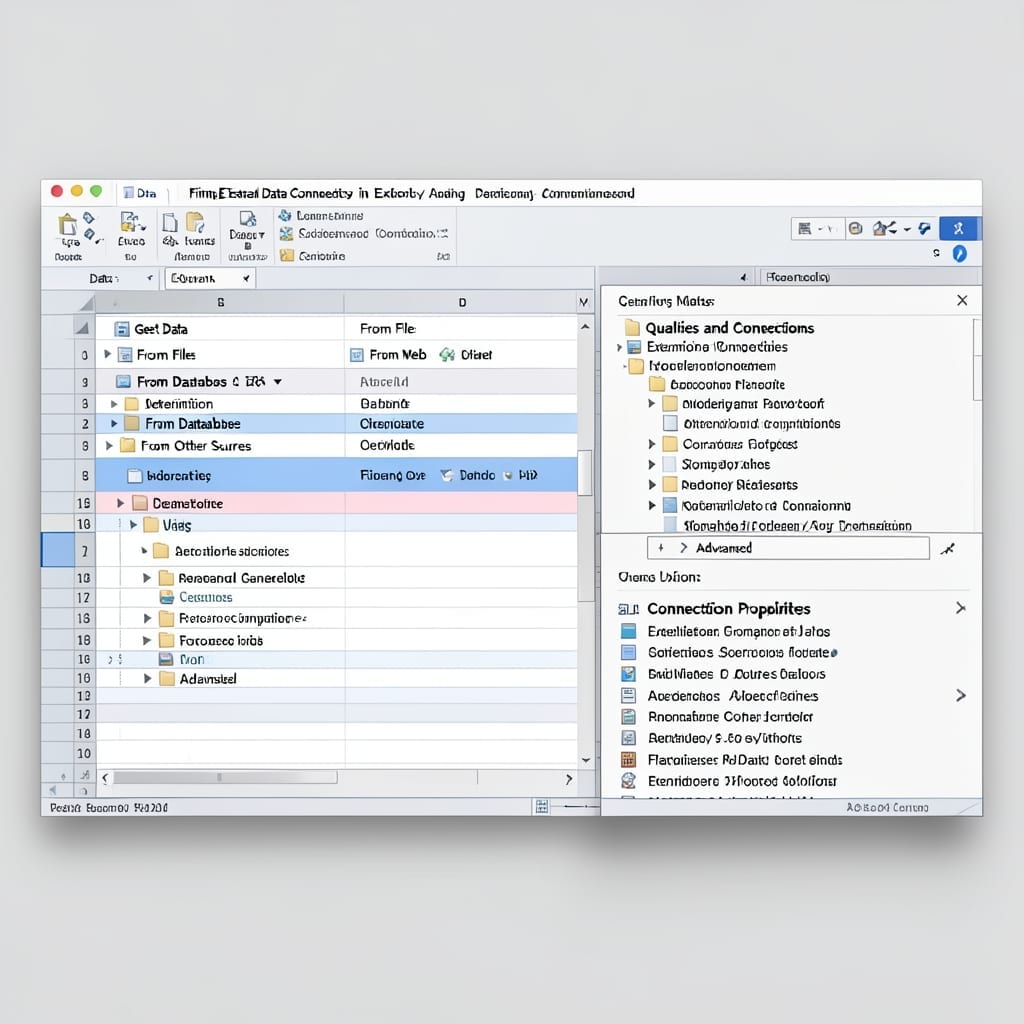Viewport: 1024px width, 1024px height.
Task: Expand 'Coırıaıbıss Βofgcost' in right pane
Action: 651,444
